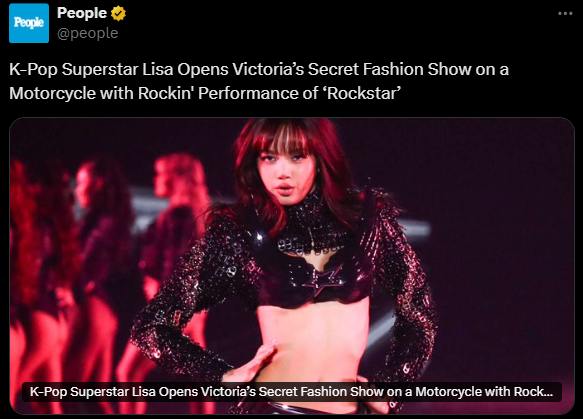
Task: Click the word 'Motorcycle' in tweet text
Action: pyautogui.click(x=52, y=93)
